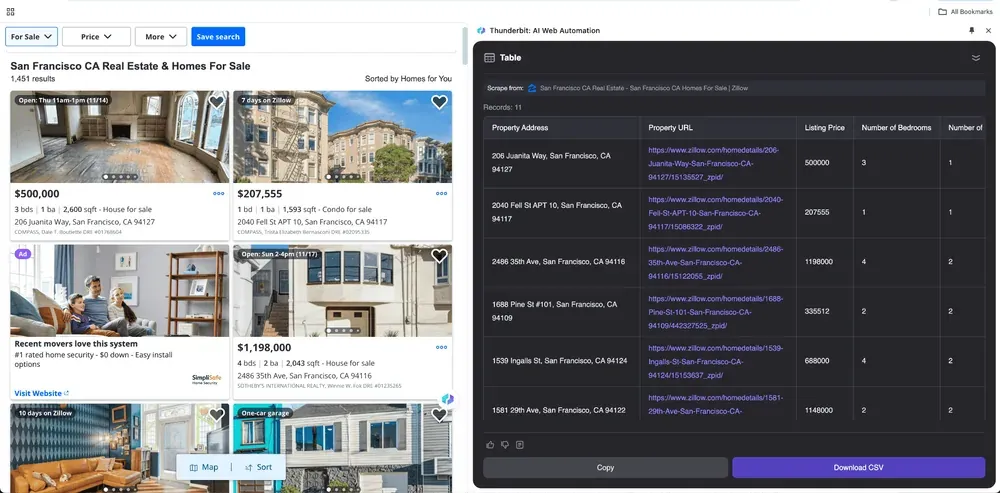1000x493 pixels.
Task: Expand the For Sale dropdown
Action: (32, 36)
